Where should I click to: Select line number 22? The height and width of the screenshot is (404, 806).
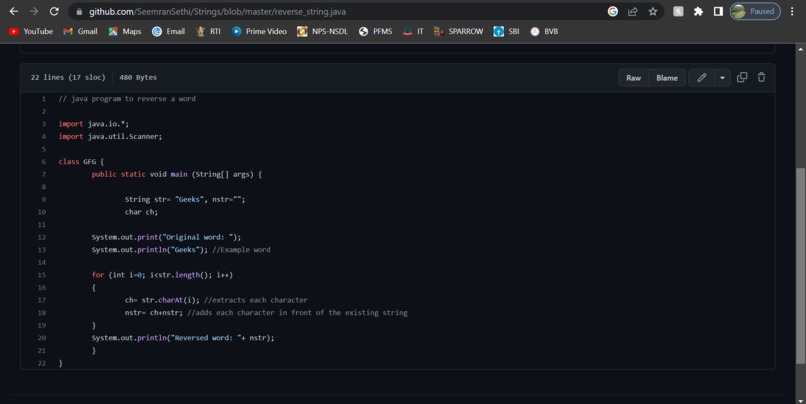(x=42, y=363)
